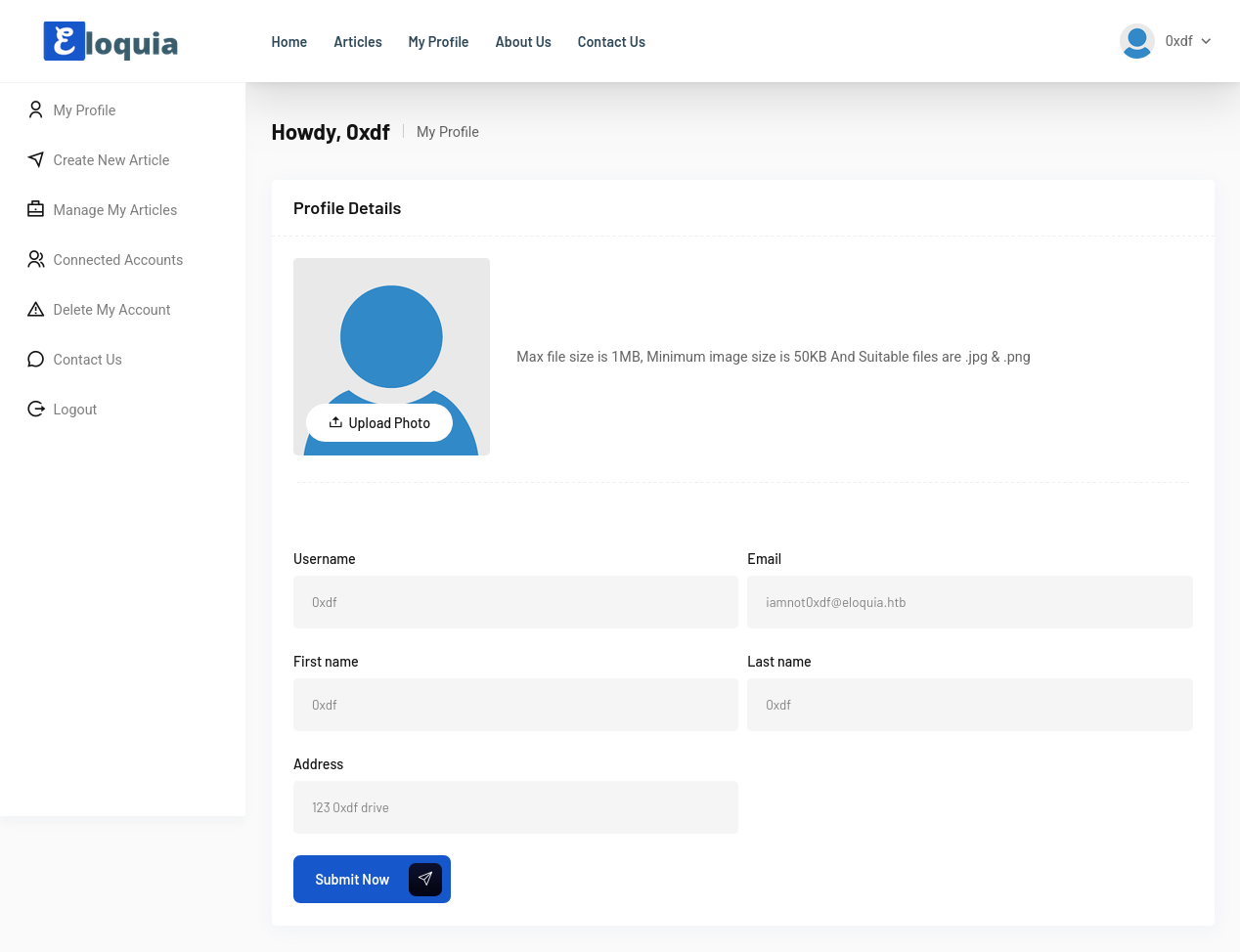Click the upload arrow icon on Upload Photo
The height and width of the screenshot is (952, 1240).
[x=335, y=422]
